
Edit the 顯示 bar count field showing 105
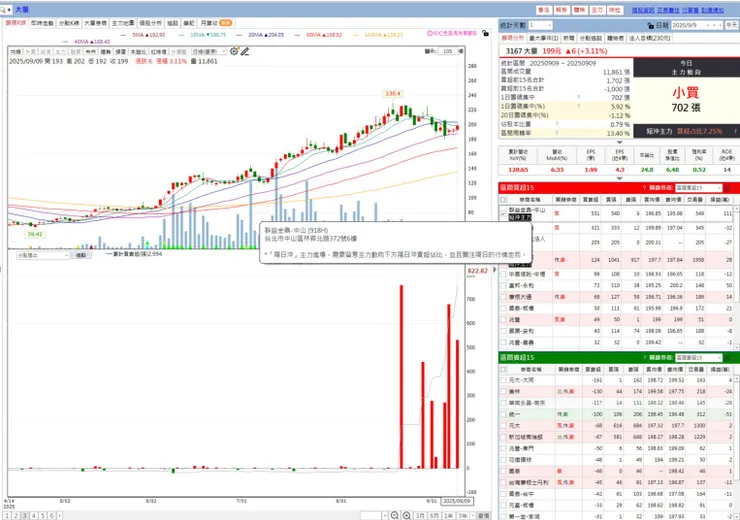point(448,51)
